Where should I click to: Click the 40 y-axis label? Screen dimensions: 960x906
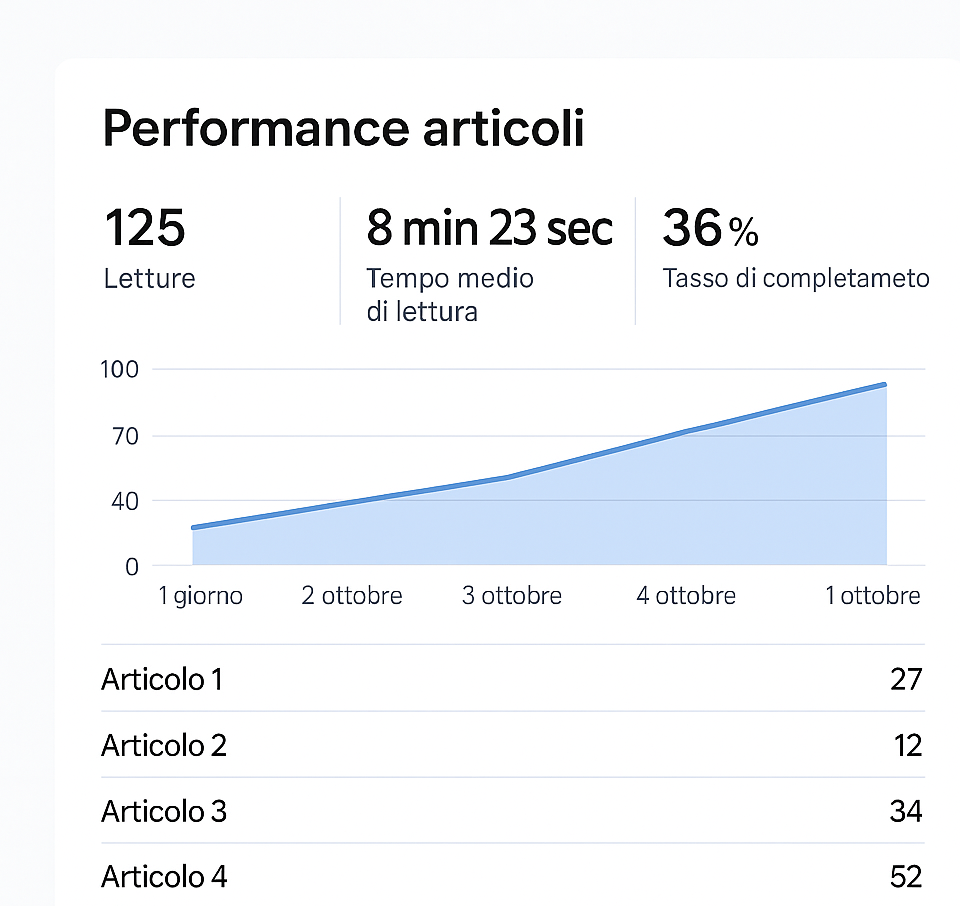click(124, 500)
